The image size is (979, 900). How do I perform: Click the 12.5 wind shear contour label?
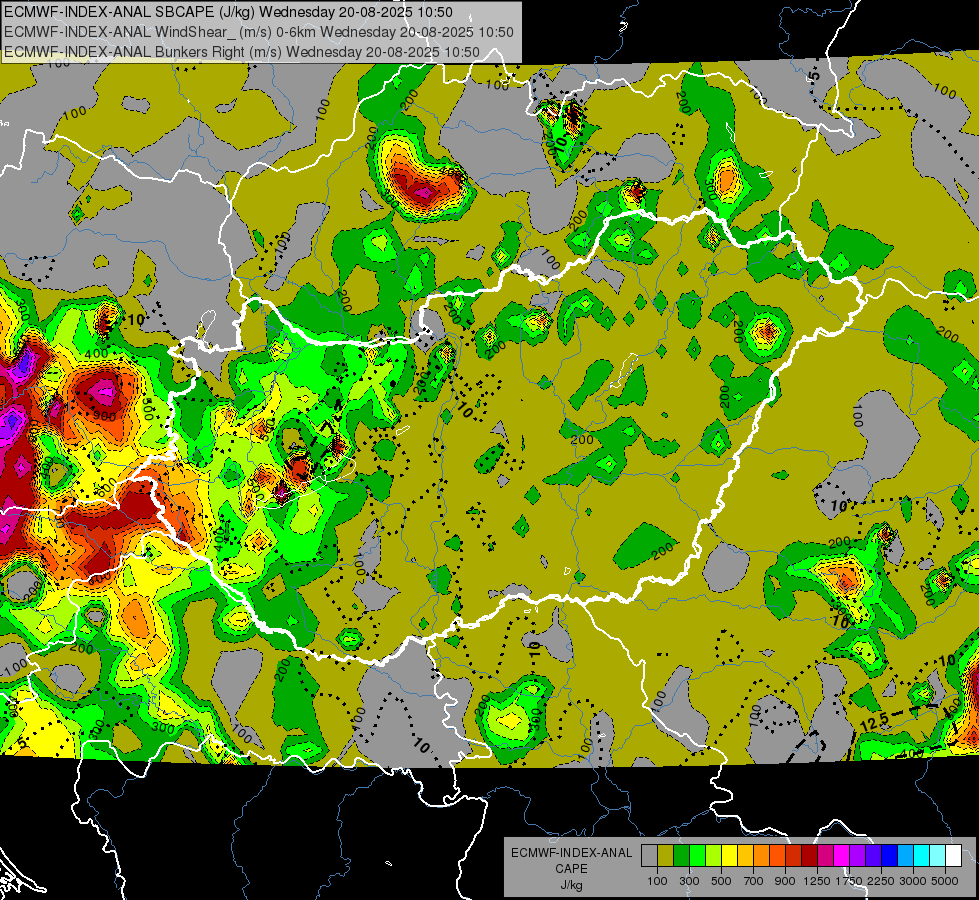[874, 723]
